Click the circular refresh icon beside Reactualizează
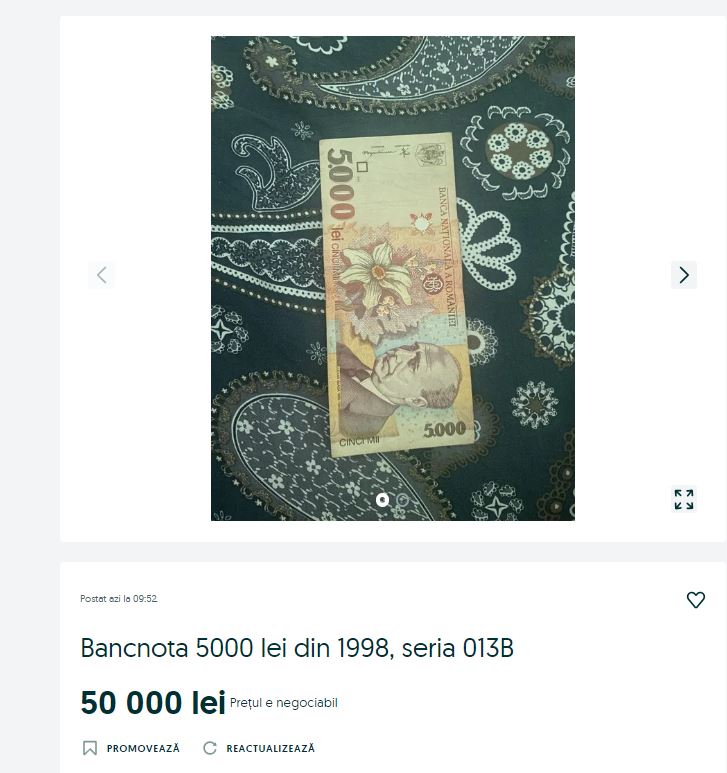727x773 pixels. 210,748
